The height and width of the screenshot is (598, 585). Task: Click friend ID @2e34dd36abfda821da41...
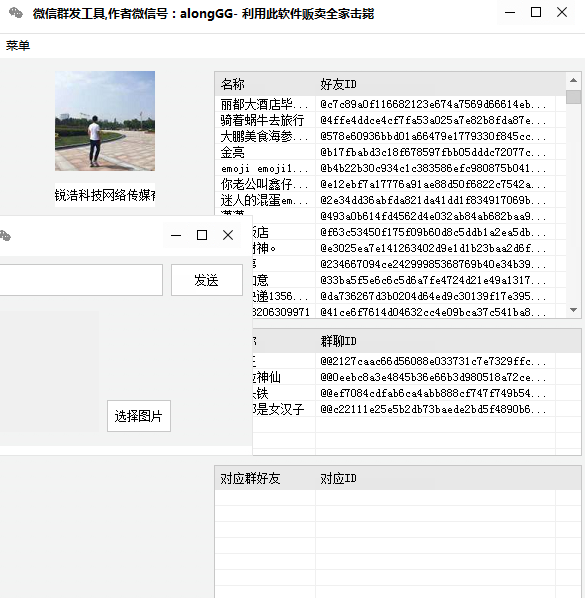433,200
